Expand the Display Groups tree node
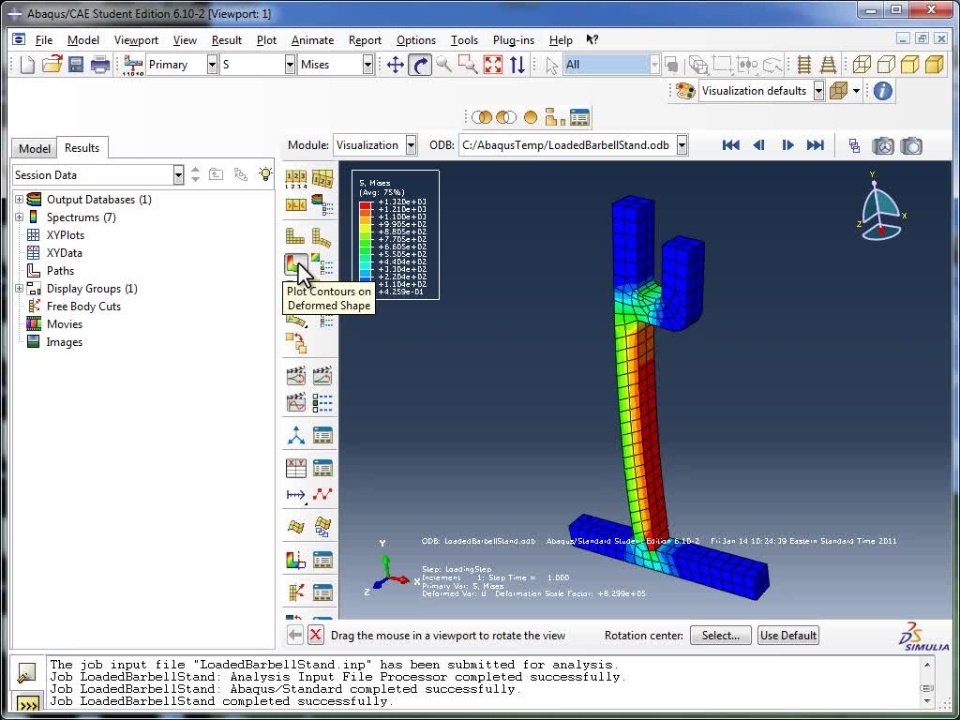Image resolution: width=960 pixels, height=720 pixels. pyautogui.click(x=19, y=288)
